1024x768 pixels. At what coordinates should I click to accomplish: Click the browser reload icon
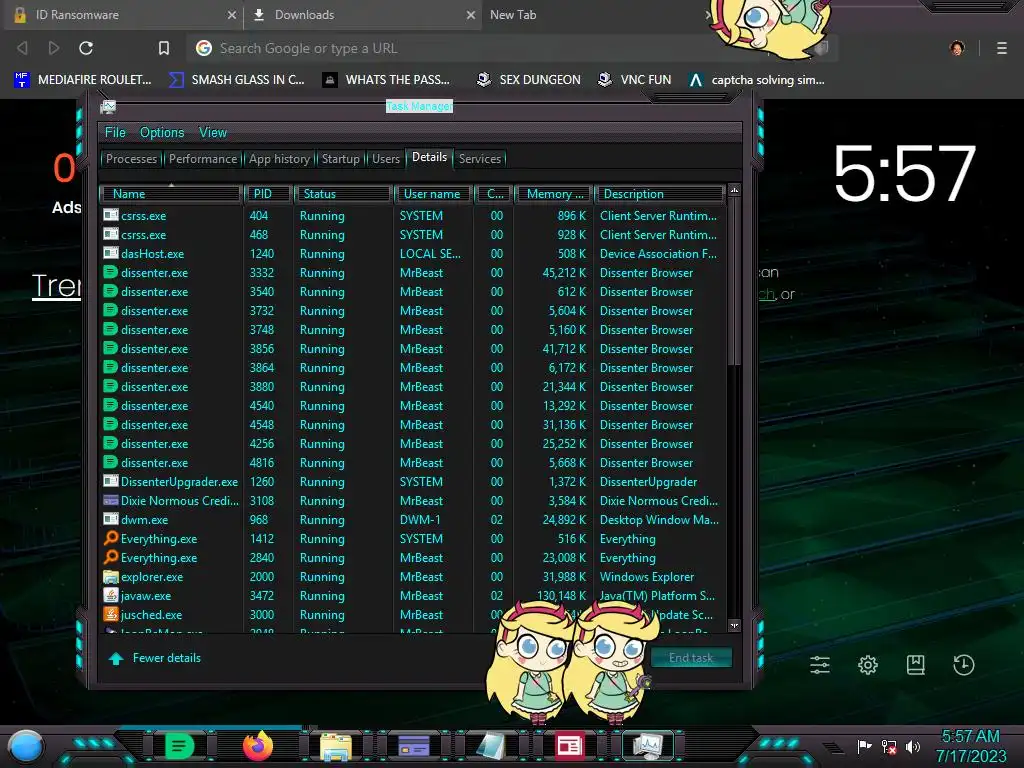point(86,48)
